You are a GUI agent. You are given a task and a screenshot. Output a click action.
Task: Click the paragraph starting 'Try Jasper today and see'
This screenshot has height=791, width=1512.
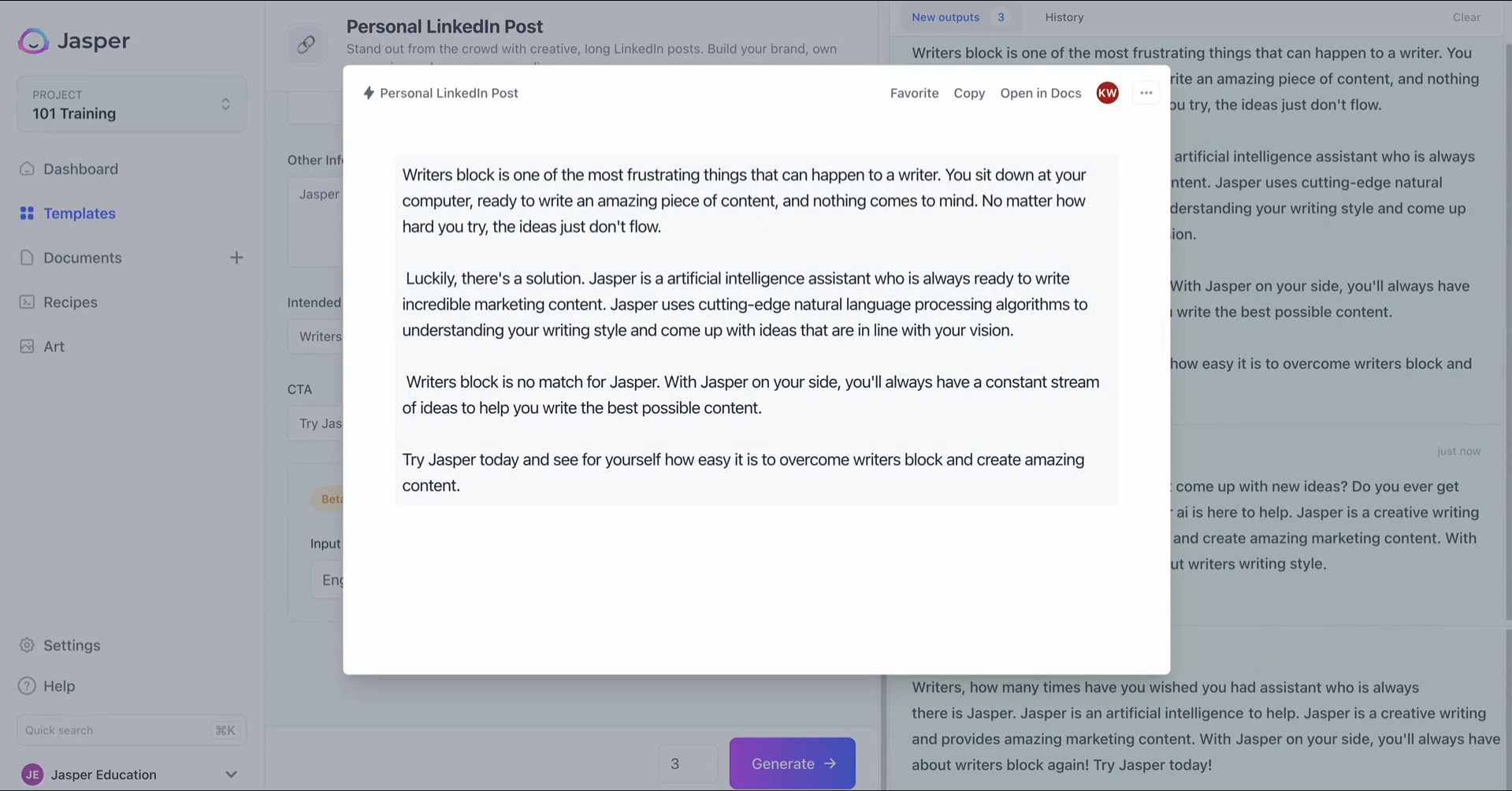(743, 472)
